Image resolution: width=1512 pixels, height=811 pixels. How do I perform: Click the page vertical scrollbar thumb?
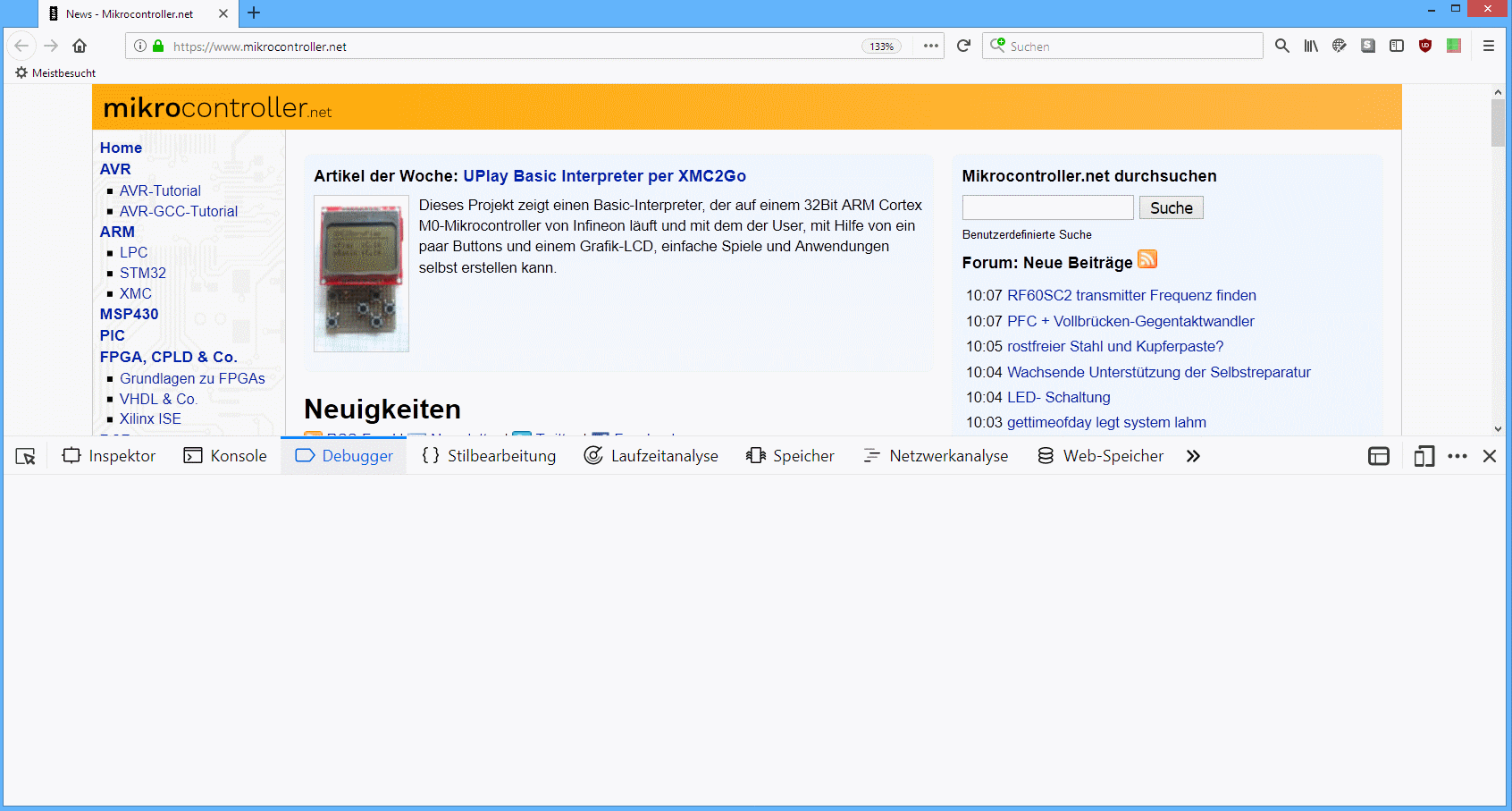(x=1498, y=123)
